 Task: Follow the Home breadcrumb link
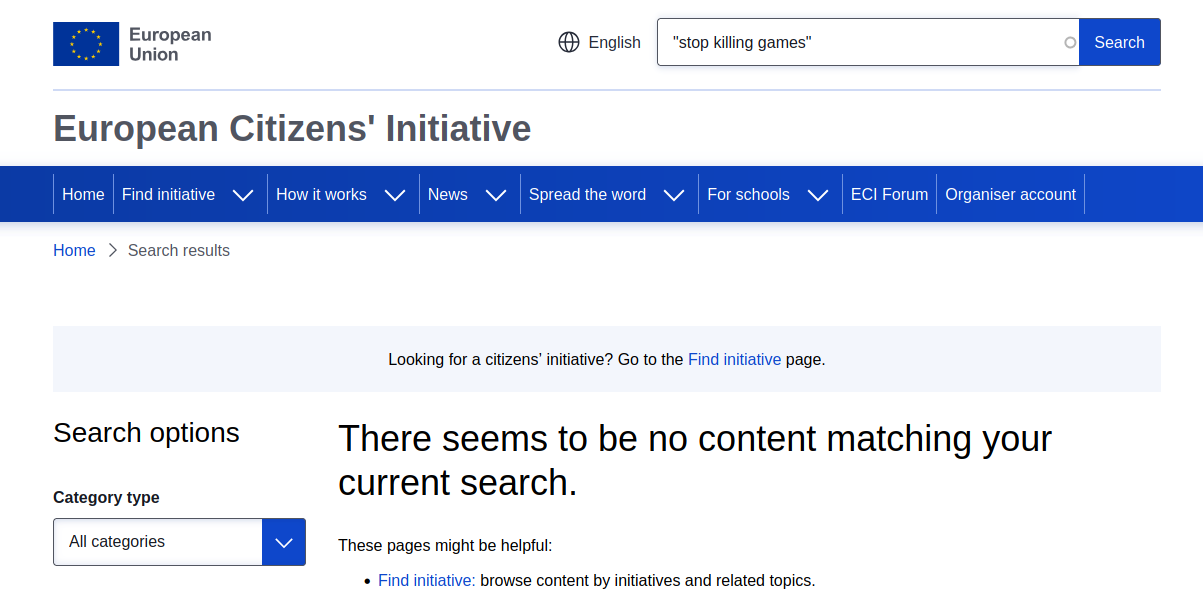click(x=74, y=251)
